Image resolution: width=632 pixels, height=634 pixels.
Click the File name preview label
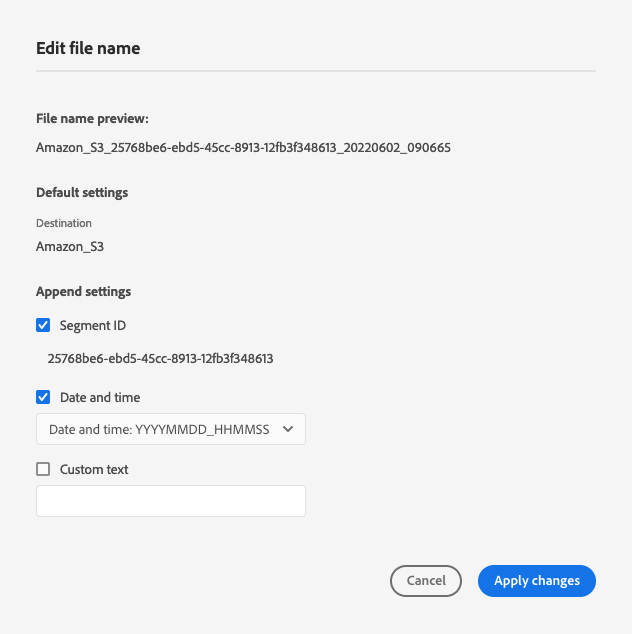(92, 119)
